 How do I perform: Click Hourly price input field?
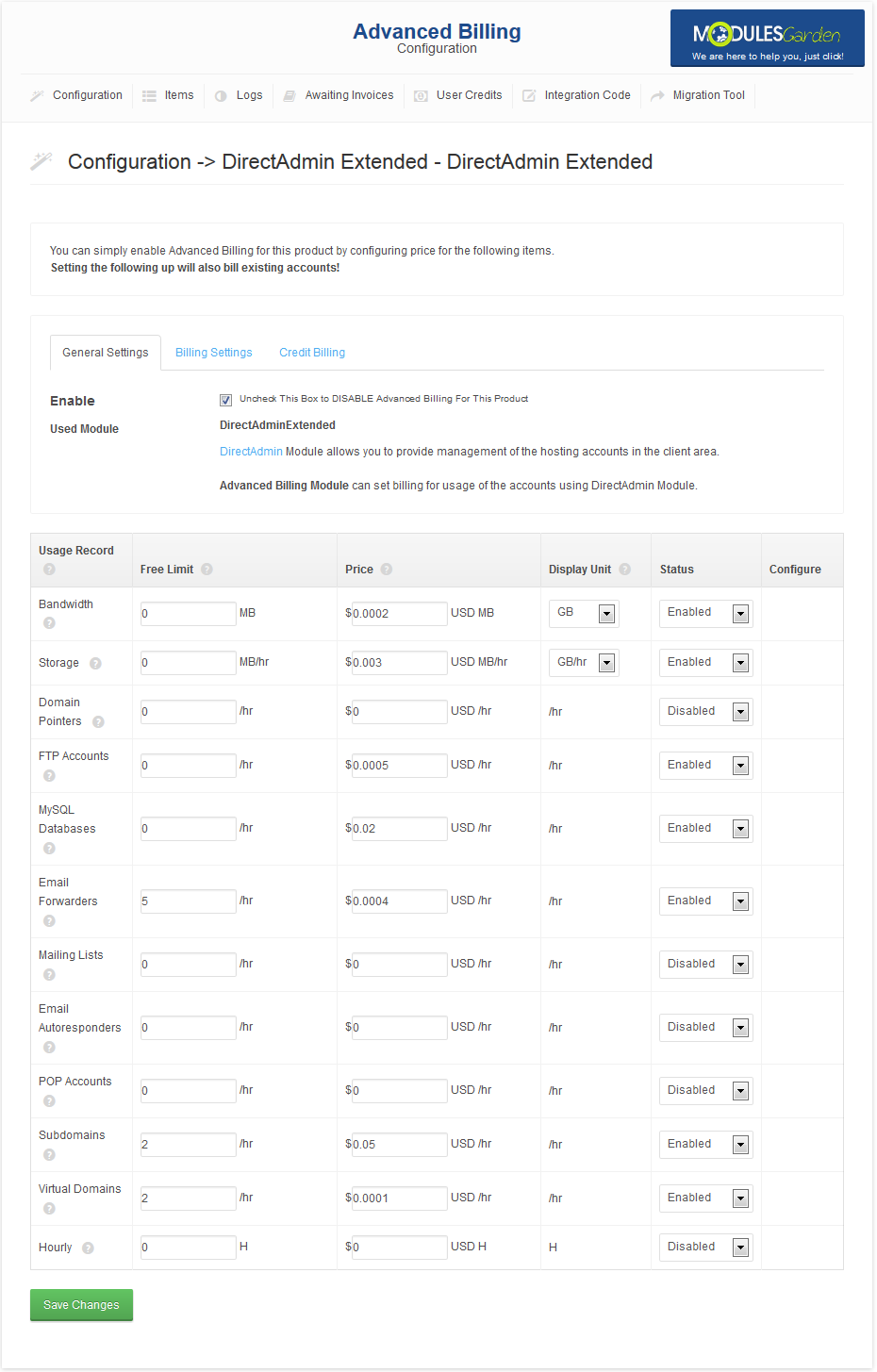[399, 1248]
